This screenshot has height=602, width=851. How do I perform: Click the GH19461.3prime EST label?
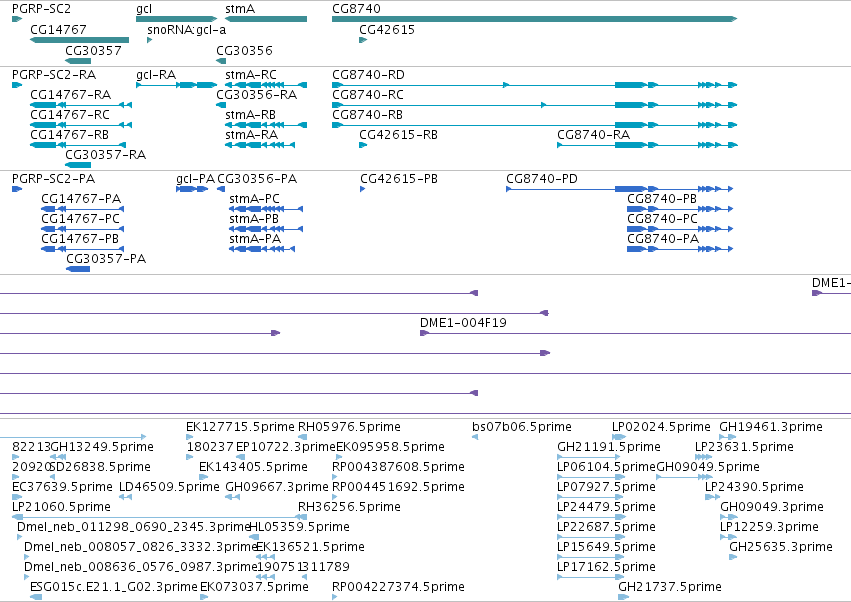(771, 427)
